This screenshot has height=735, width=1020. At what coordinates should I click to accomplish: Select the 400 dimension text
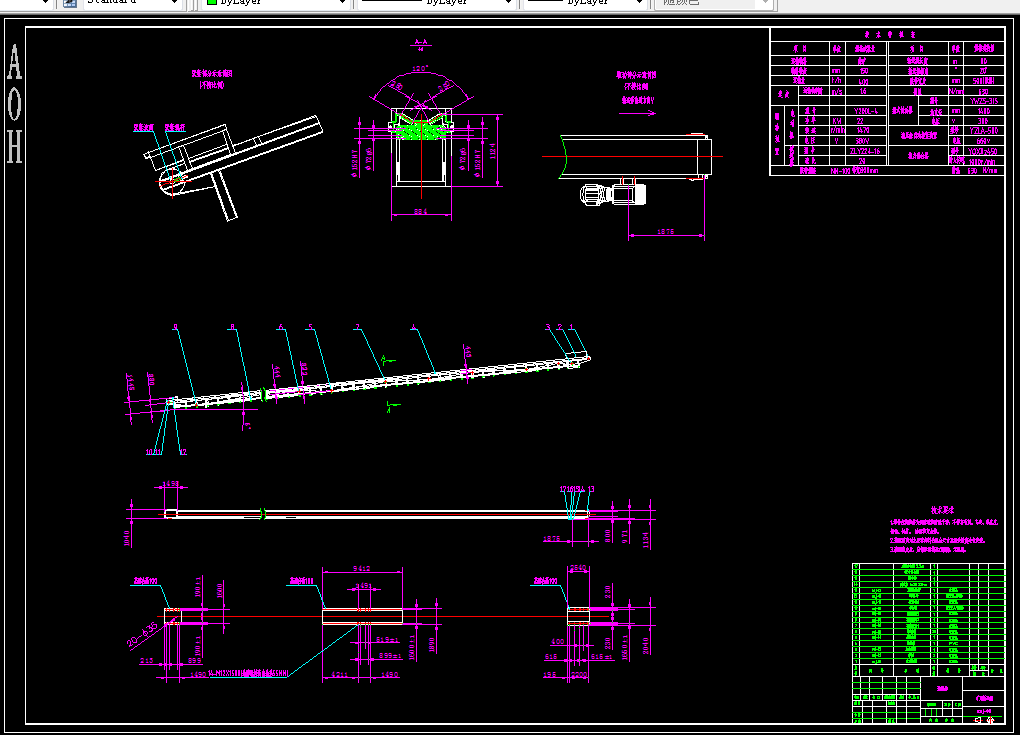[557, 641]
